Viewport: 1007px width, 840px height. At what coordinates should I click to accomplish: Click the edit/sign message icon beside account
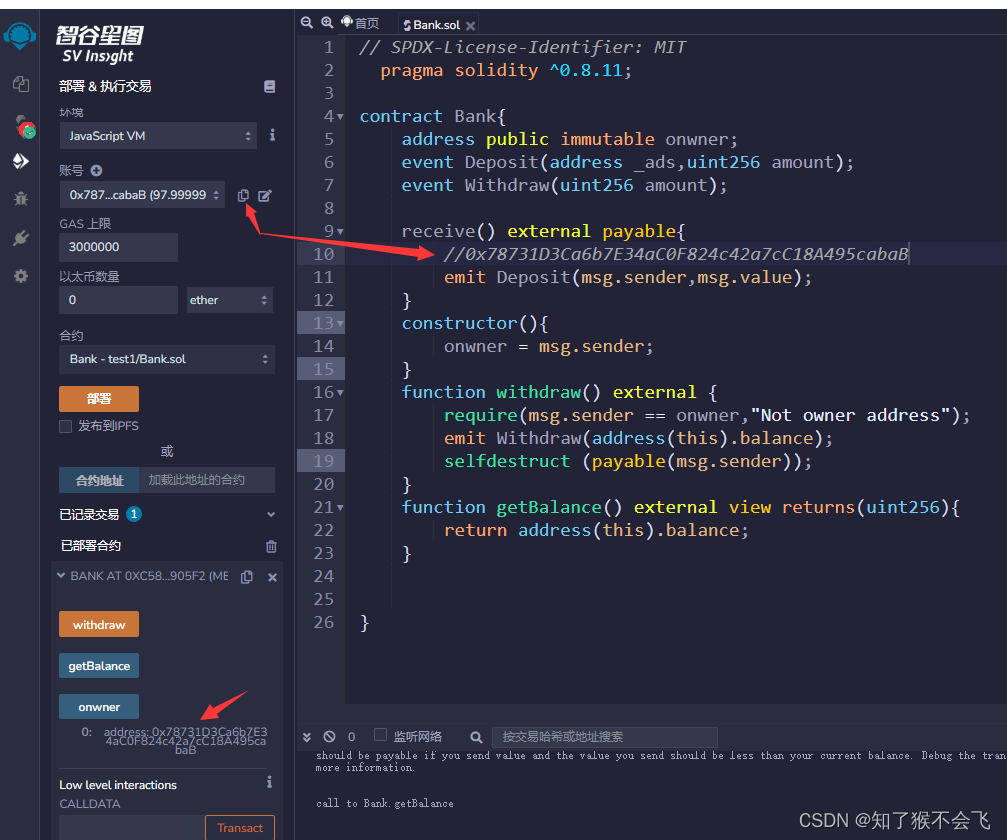265,195
